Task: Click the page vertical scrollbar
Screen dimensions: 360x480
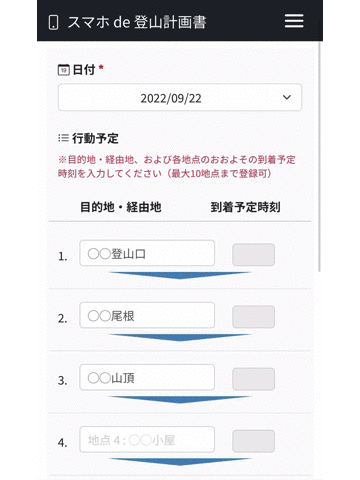Action: click(x=319, y=157)
